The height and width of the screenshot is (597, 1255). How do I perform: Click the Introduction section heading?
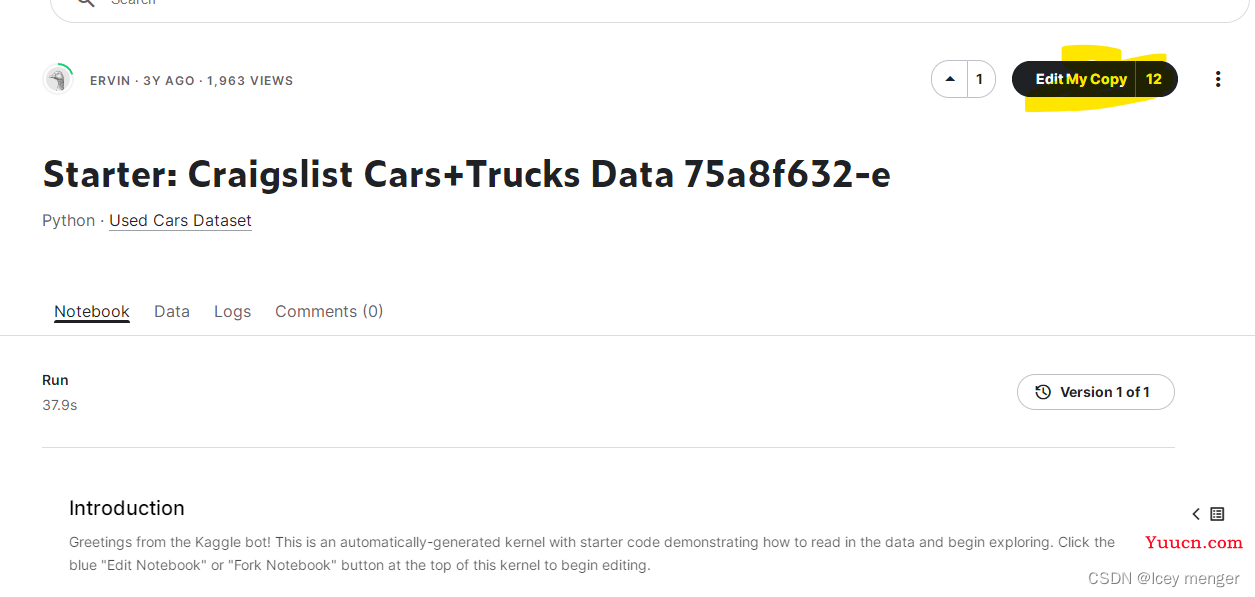pyautogui.click(x=127, y=508)
